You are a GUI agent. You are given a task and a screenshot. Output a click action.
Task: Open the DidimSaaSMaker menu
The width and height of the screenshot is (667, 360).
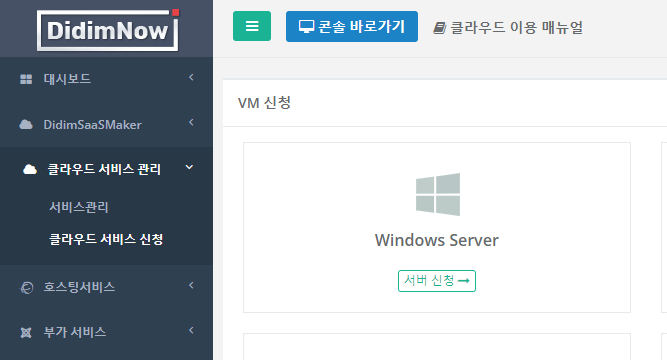pyautogui.click(x=106, y=125)
